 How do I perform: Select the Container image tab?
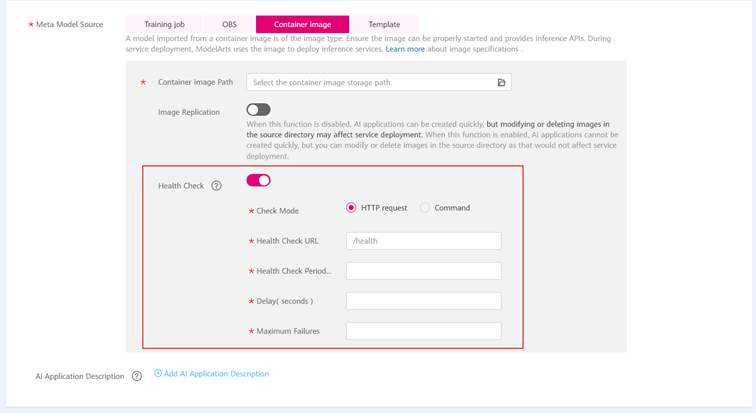tap(302, 24)
